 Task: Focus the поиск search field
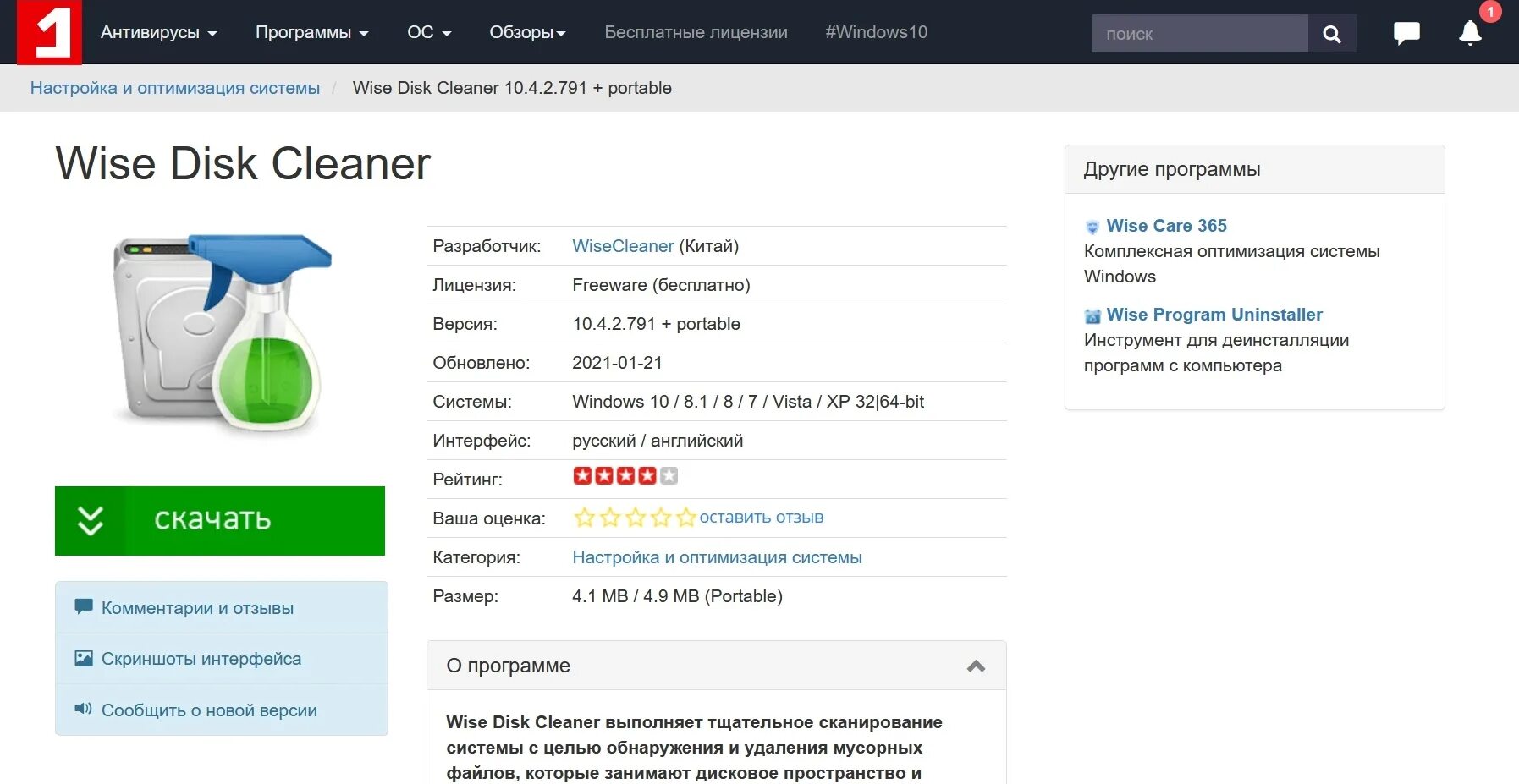tap(1199, 34)
